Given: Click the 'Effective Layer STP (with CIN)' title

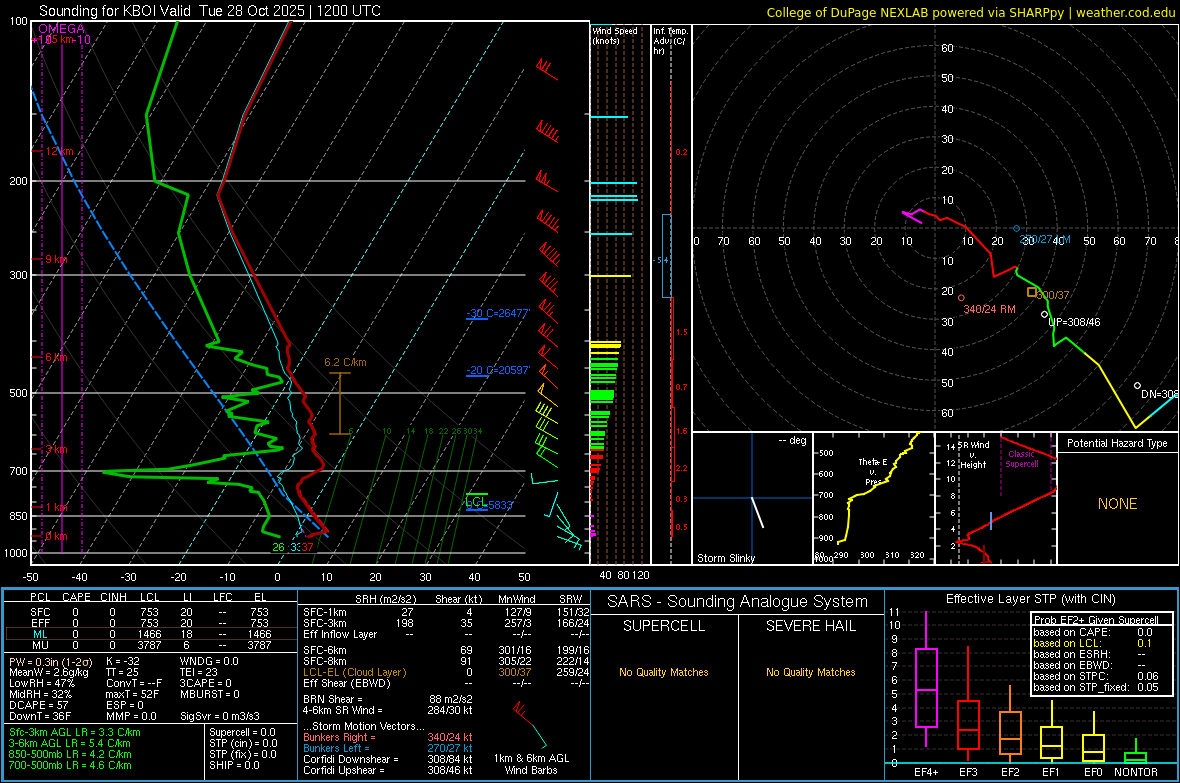Looking at the screenshot, I should tap(1030, 599).
